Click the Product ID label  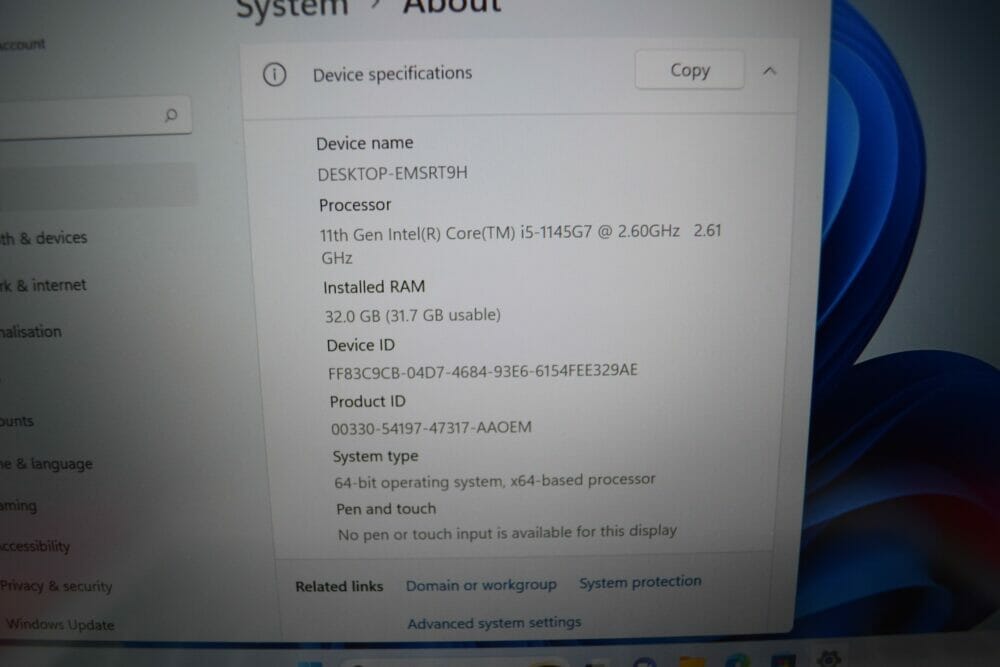pos(367,401)
